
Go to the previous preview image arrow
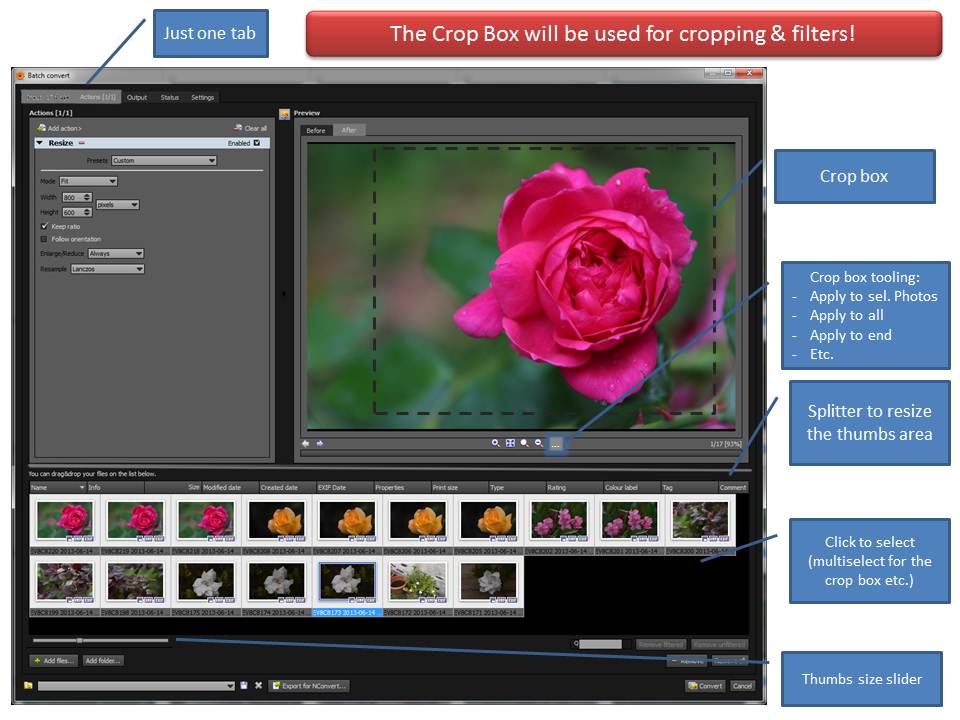point(306,443)
